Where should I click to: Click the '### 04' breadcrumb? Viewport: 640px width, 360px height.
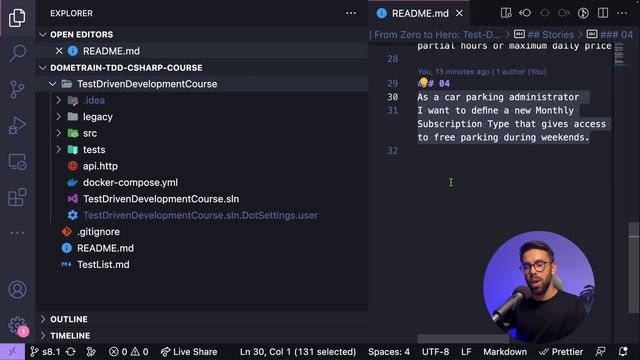click(x=616, y=35)
